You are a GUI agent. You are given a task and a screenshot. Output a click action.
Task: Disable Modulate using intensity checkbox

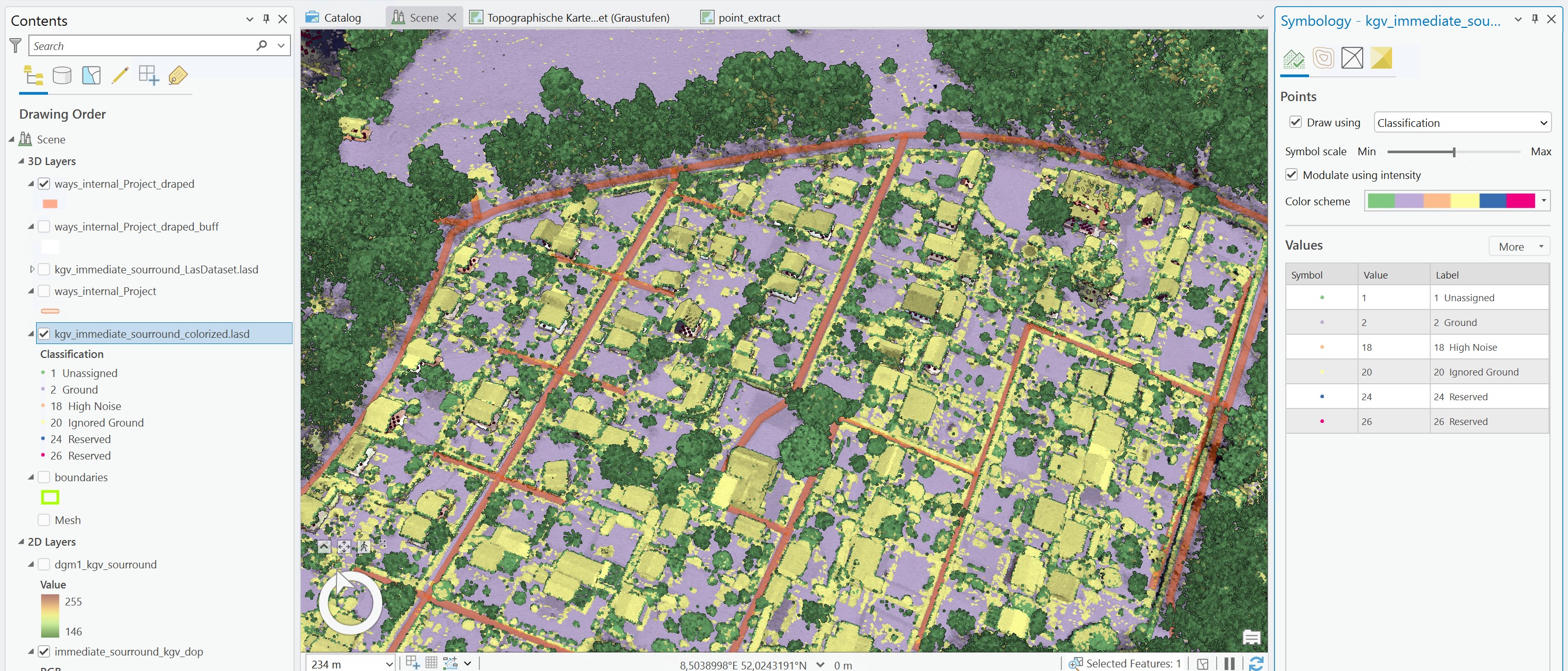1291,175
